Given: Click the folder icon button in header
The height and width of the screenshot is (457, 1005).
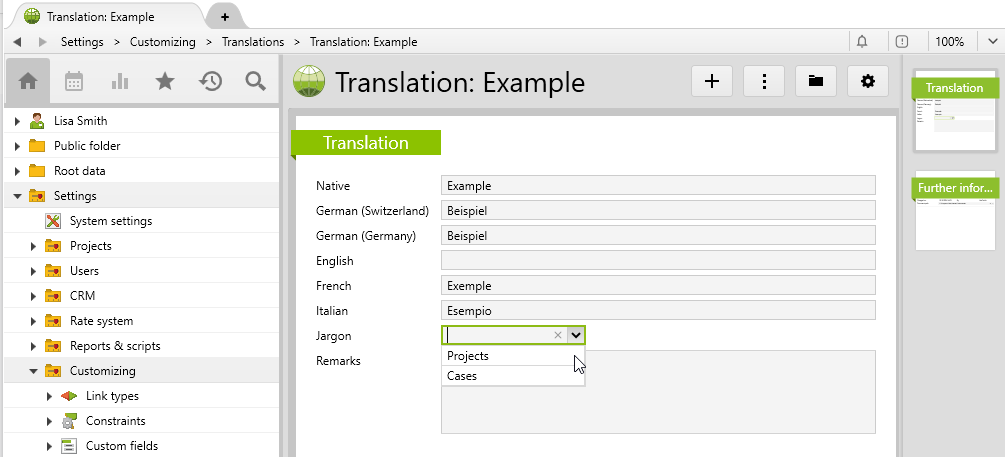Looking at the screenshot, I should pos(816,82).
